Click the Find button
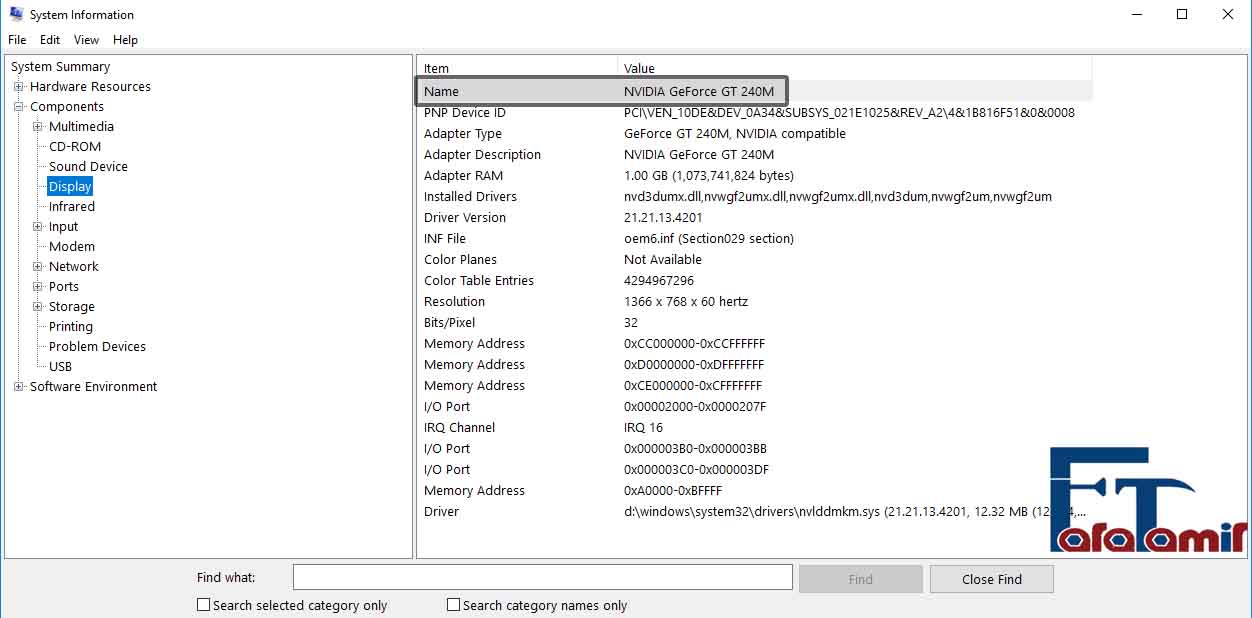Image resolution: width=1252 pixels, height=618 pixels. pos(861,579)
